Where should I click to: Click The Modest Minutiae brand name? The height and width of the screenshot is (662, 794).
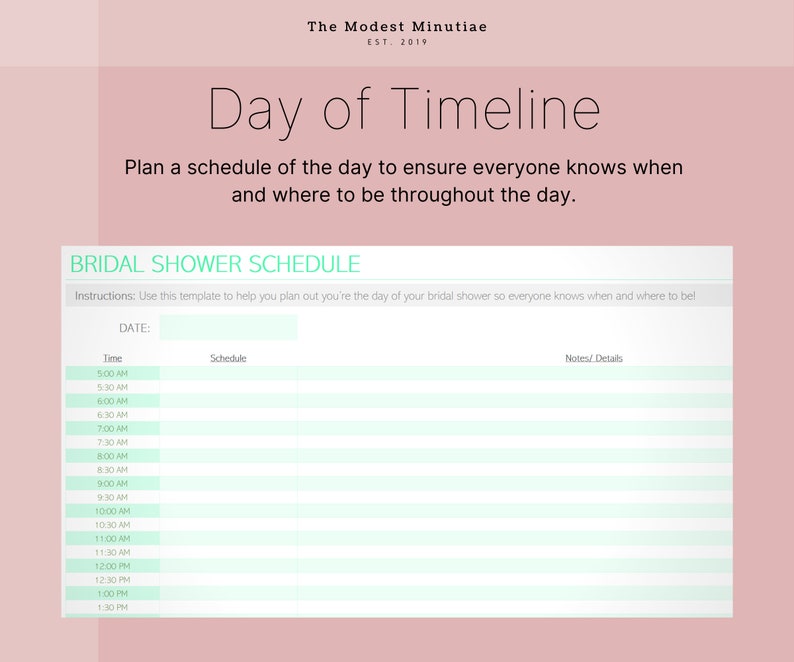click(398, 26)
